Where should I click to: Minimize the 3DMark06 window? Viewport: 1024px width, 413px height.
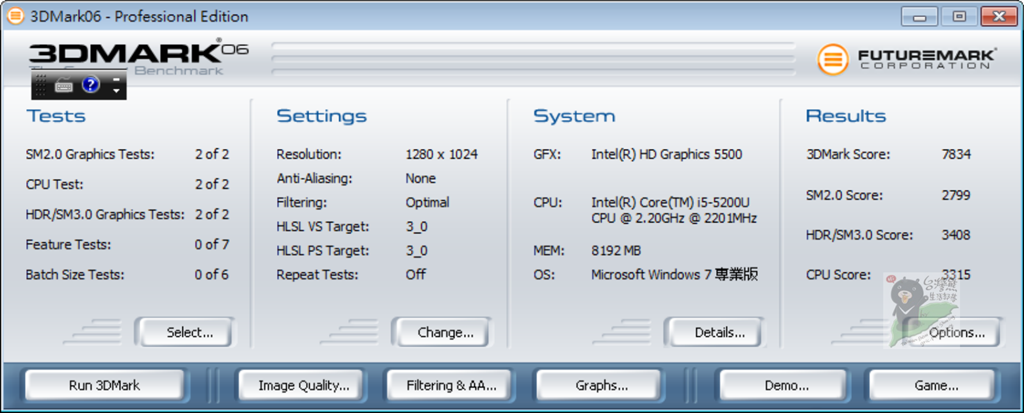(x=920, y=16)
